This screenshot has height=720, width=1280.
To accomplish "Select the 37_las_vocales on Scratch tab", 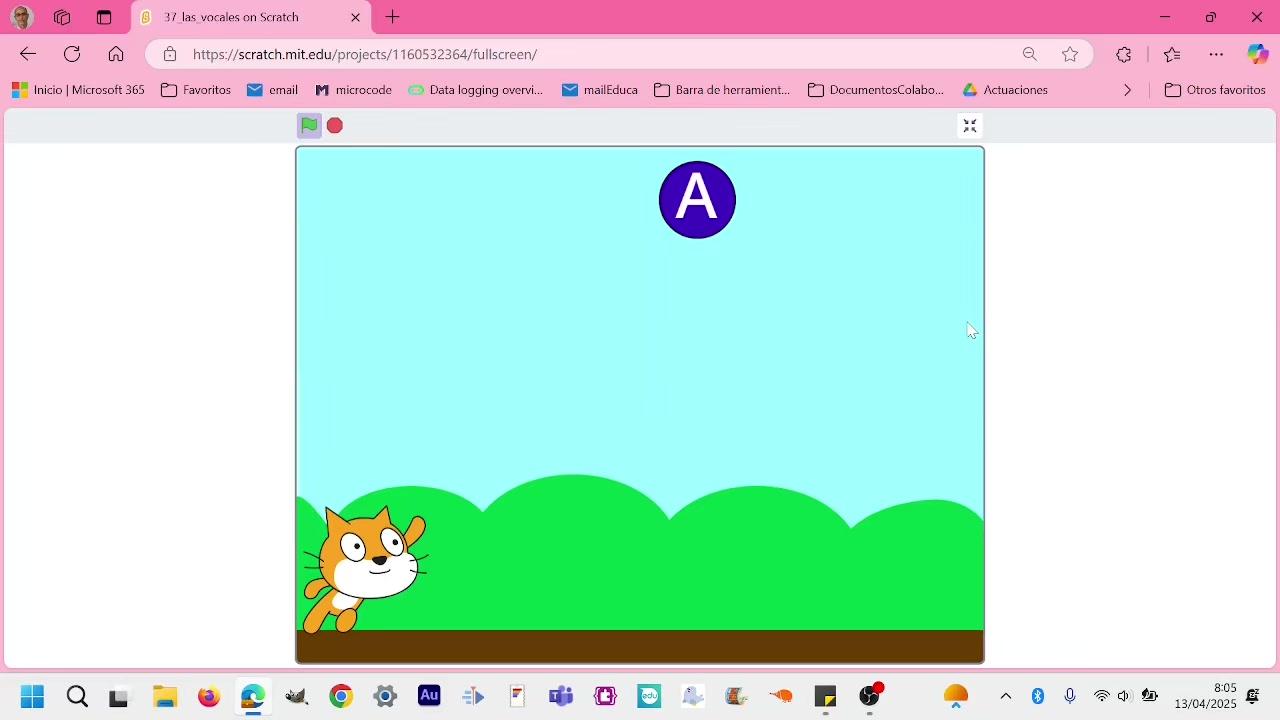I will tap(251, 17).
